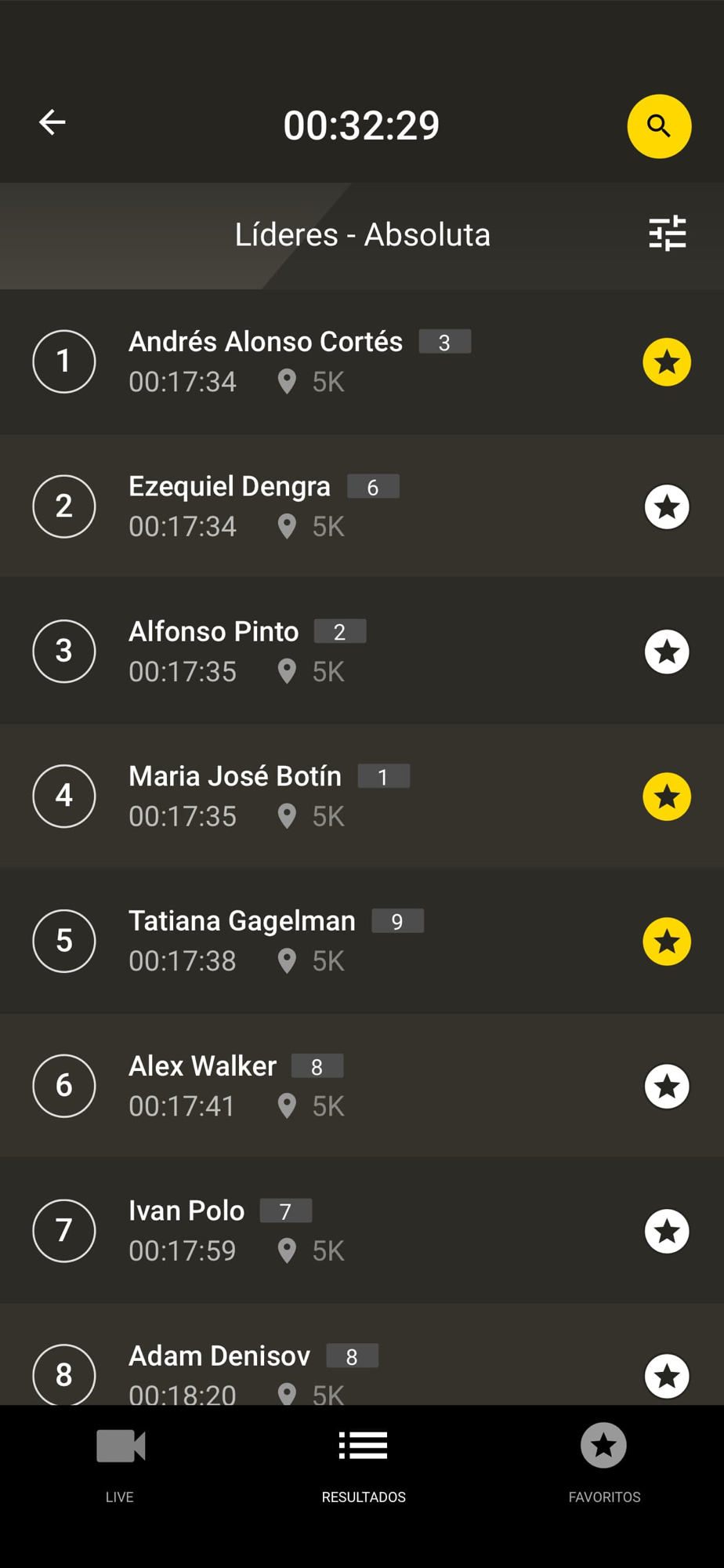Screen dimensions: 724x1568
Task: Click bib number 9 badge beside Tatiana Gagelman
Action: (x=397, y=922)
